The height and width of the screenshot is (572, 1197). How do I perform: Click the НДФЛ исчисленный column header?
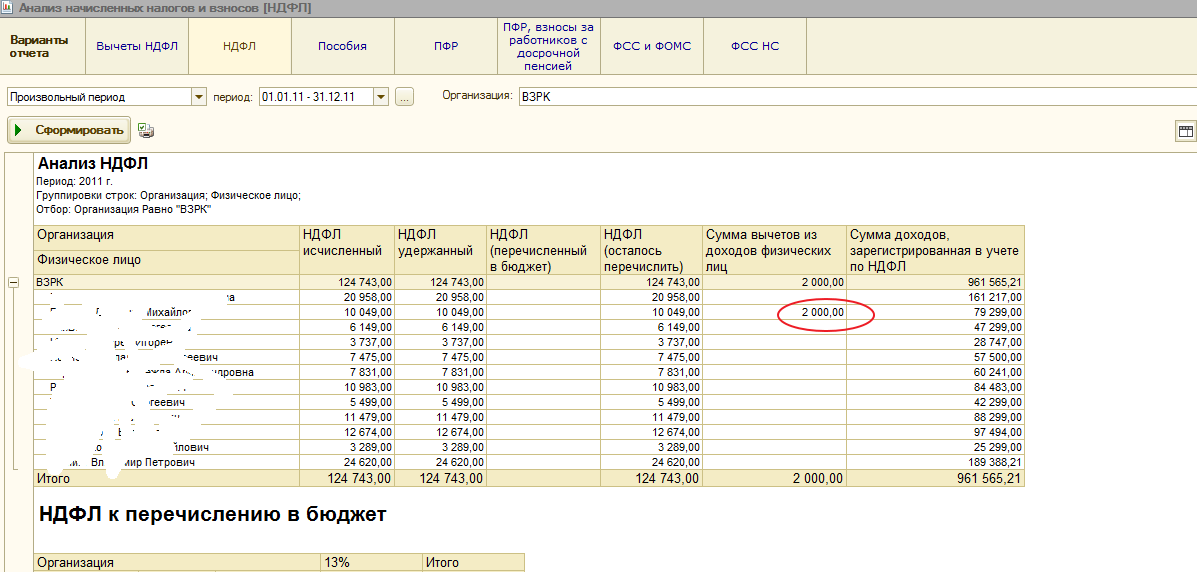click(x=346, y=243)
